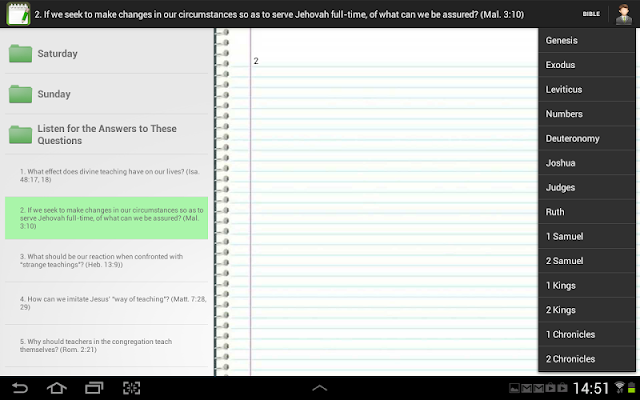Choose 1 Chronicles from Bible list
This screenshot has height=400, width=640.
(587, 334)
